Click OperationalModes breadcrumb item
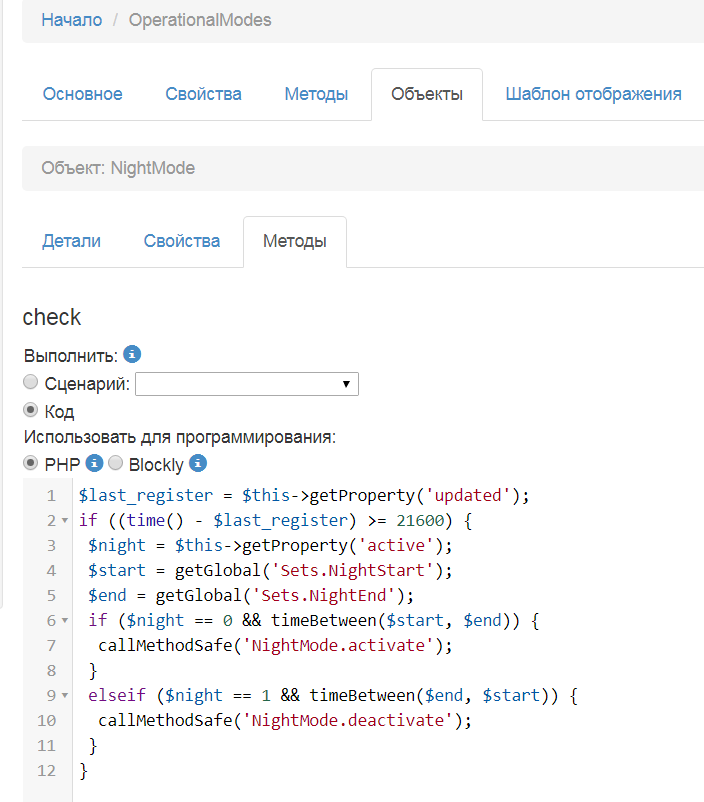Viewport: 704px width, 802px height. [x=200, y=20]
